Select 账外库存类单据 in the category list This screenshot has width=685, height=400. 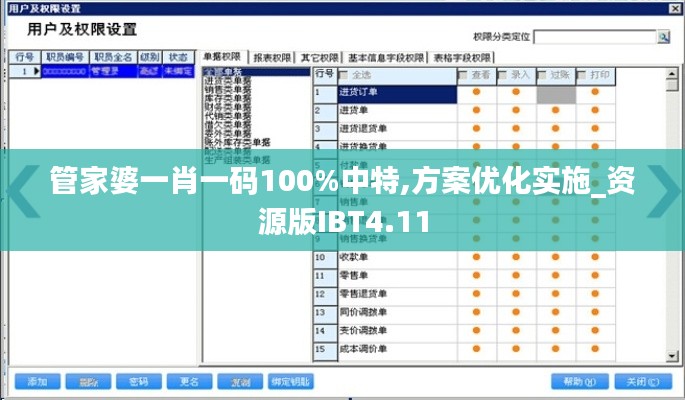coord(238,142)
